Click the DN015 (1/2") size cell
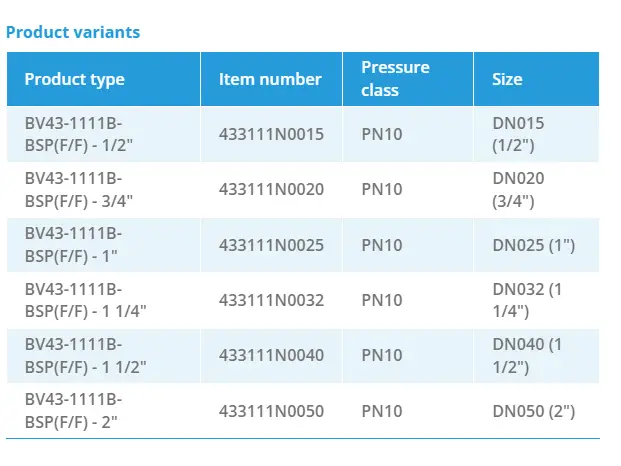 (520, 134)
